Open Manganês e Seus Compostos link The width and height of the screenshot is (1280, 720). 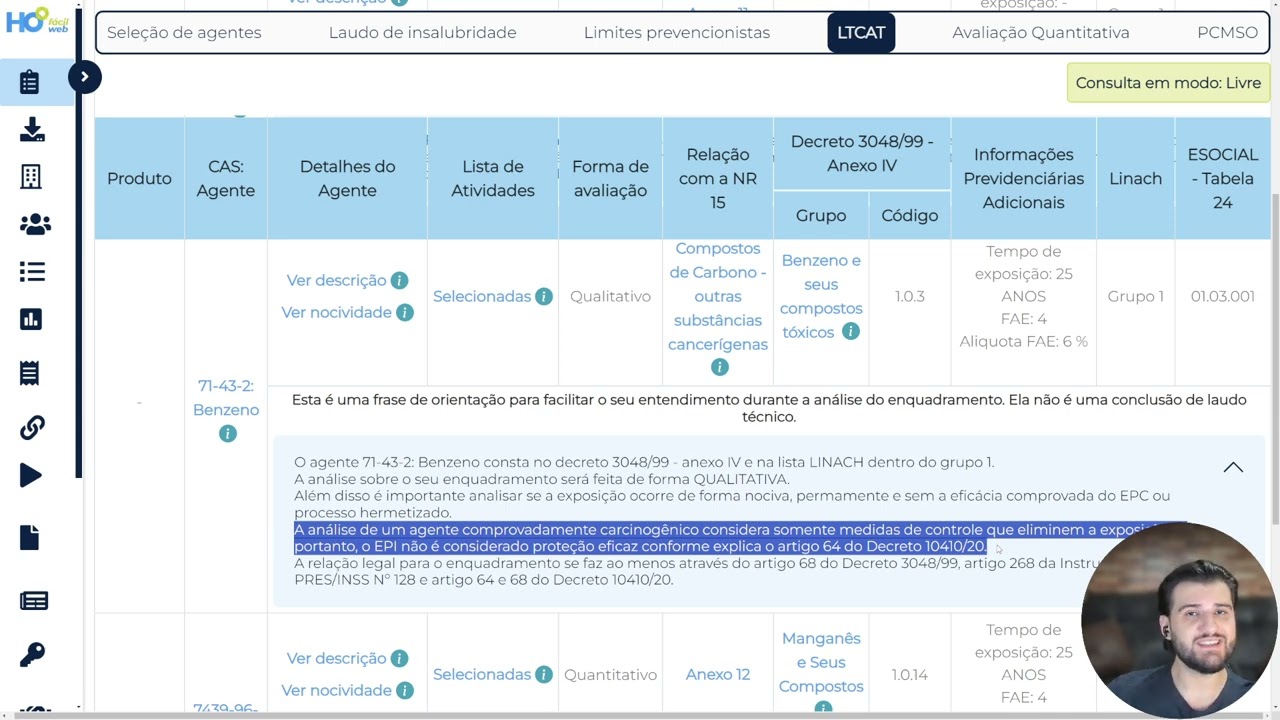[x=821, y=663]
